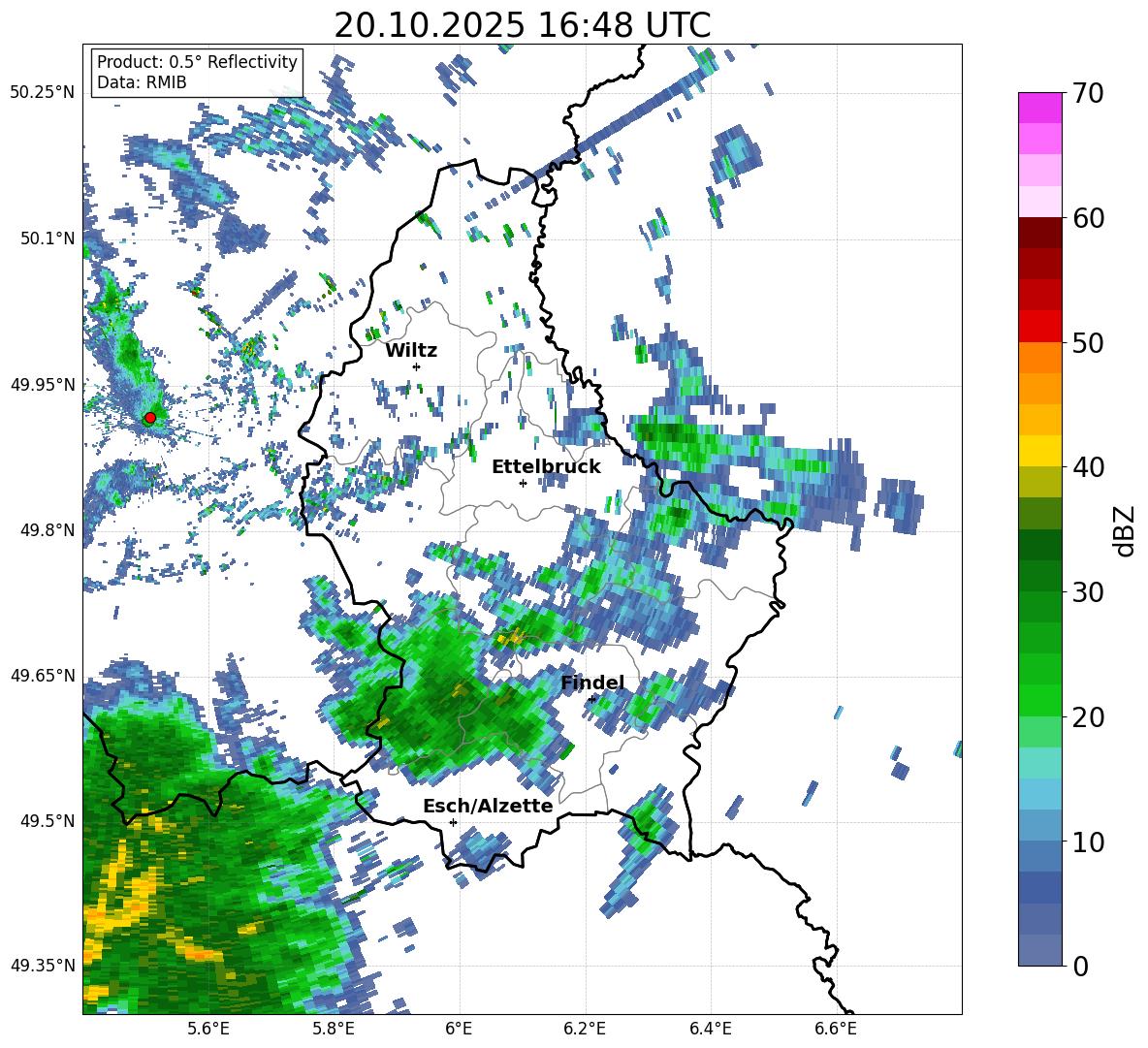
Task: Click the 6°E longitude label
Action: pyautogui.click(x=459, y=1029)
